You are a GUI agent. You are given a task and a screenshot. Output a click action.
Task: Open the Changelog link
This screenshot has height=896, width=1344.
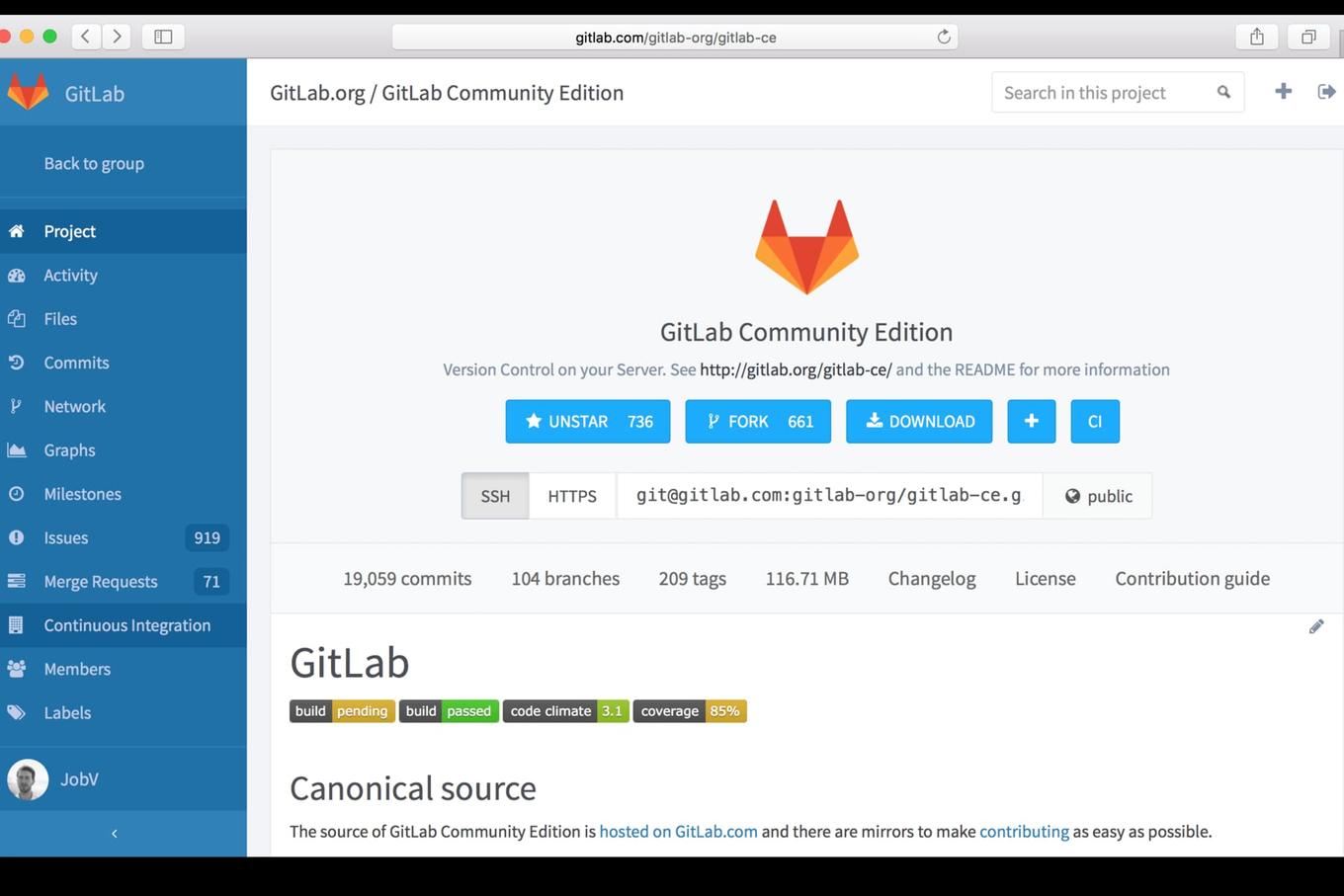pos(932,579)
